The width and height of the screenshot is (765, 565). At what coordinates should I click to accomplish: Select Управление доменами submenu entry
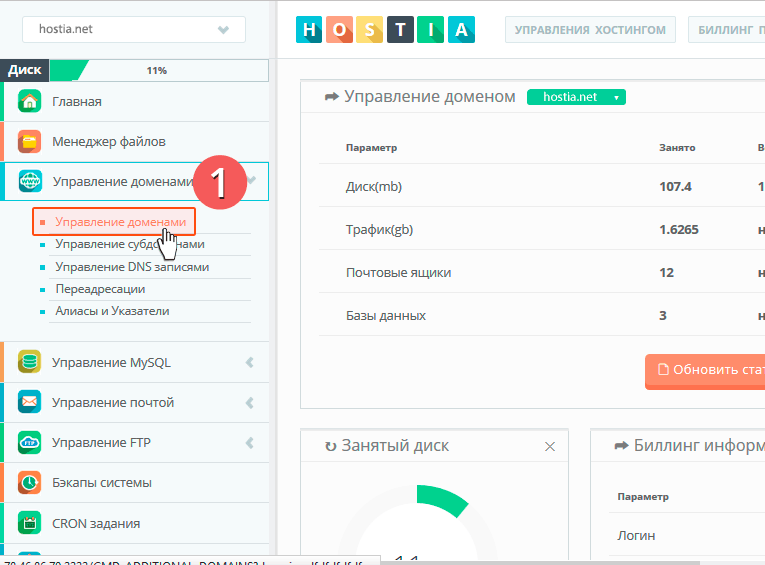click(114, 222)
